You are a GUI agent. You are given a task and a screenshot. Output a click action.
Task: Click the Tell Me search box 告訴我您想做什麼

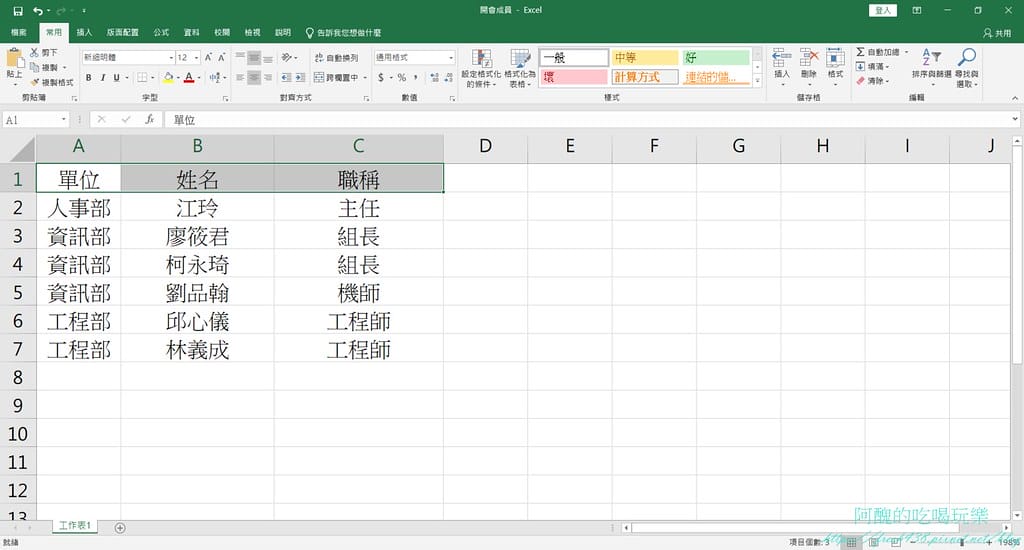click(x=344, y=32)
